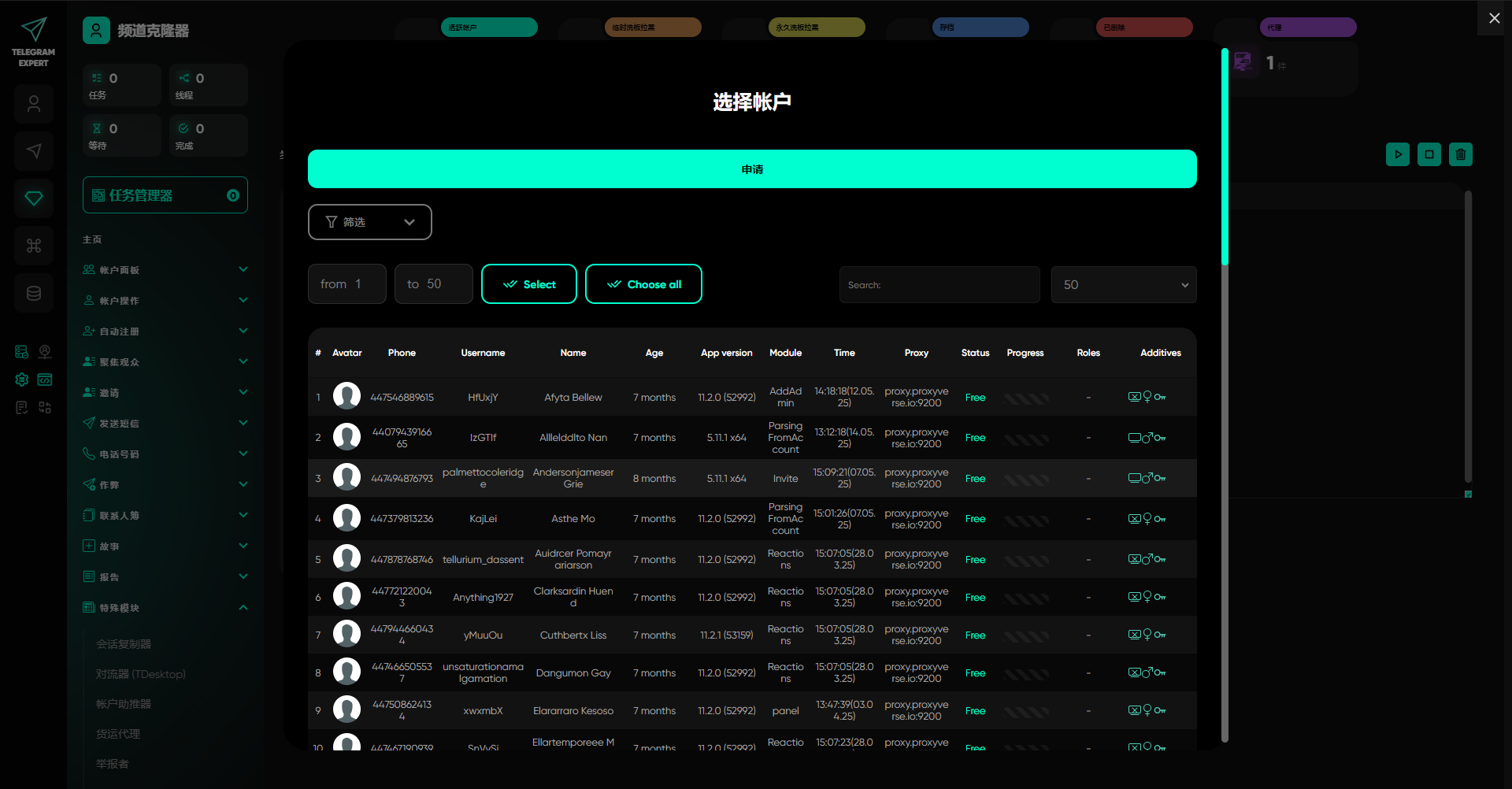Click the diamond icon in left rail
This screenshot has height=789, width=1512.
[x=34, y=198]
